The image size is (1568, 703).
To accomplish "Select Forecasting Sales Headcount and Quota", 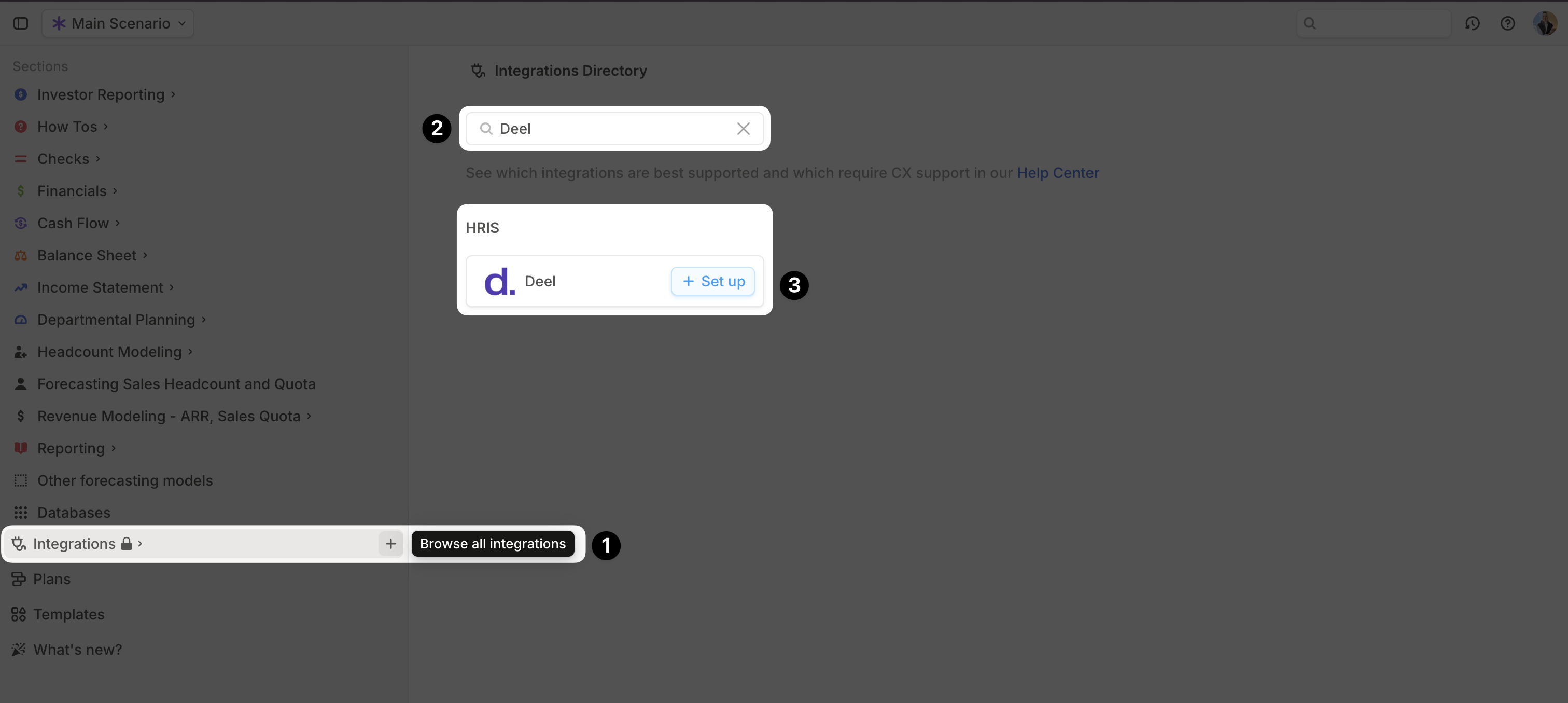I will coord(176,384).
